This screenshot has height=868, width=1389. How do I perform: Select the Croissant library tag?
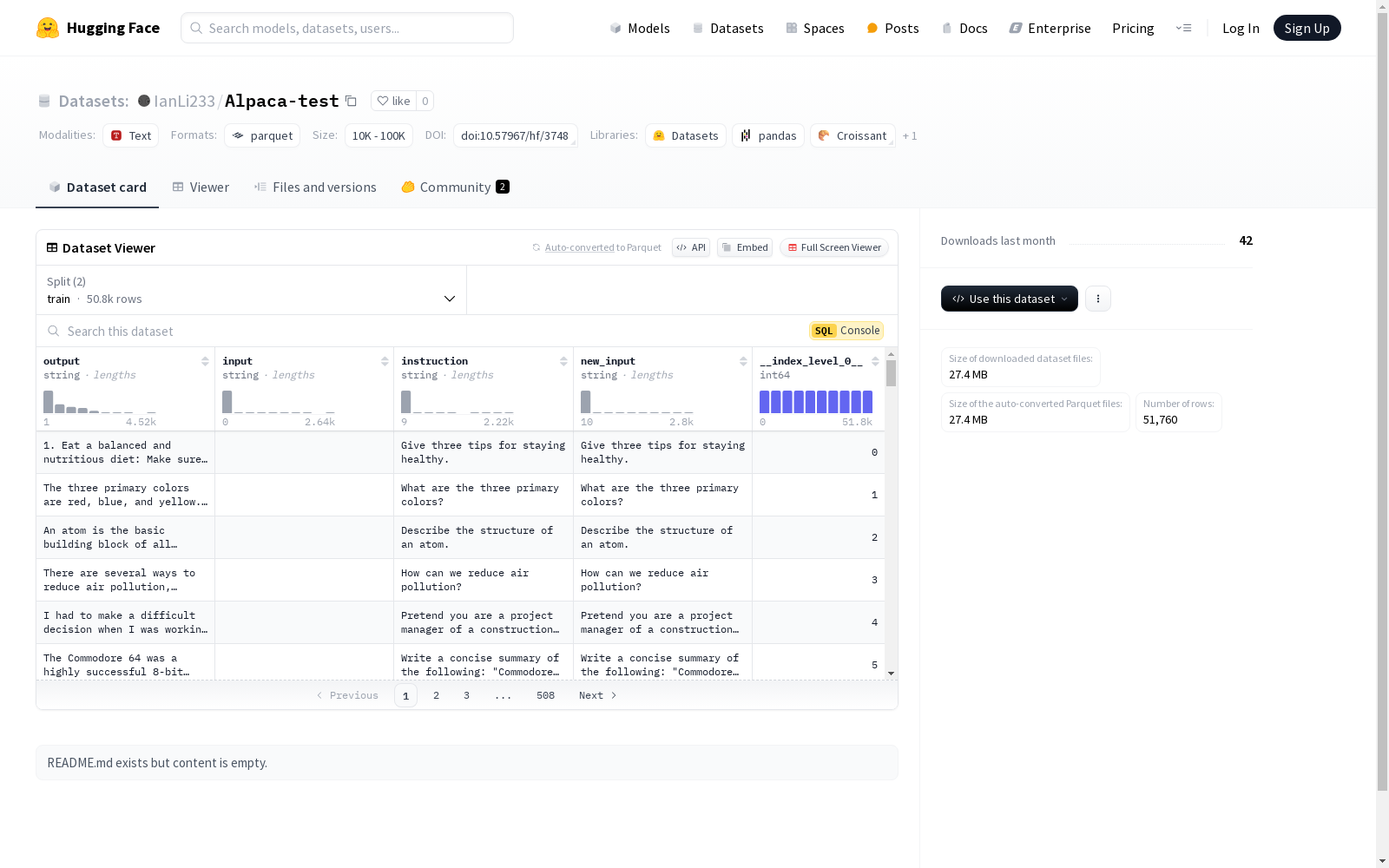click(x=852, y=135)
